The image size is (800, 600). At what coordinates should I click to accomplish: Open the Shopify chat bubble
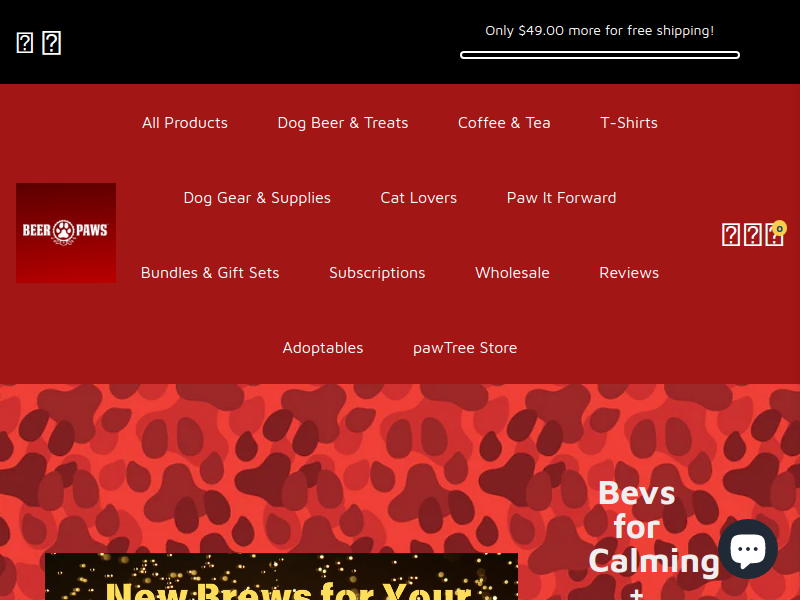pyautogui.click(x=747, y=549)
